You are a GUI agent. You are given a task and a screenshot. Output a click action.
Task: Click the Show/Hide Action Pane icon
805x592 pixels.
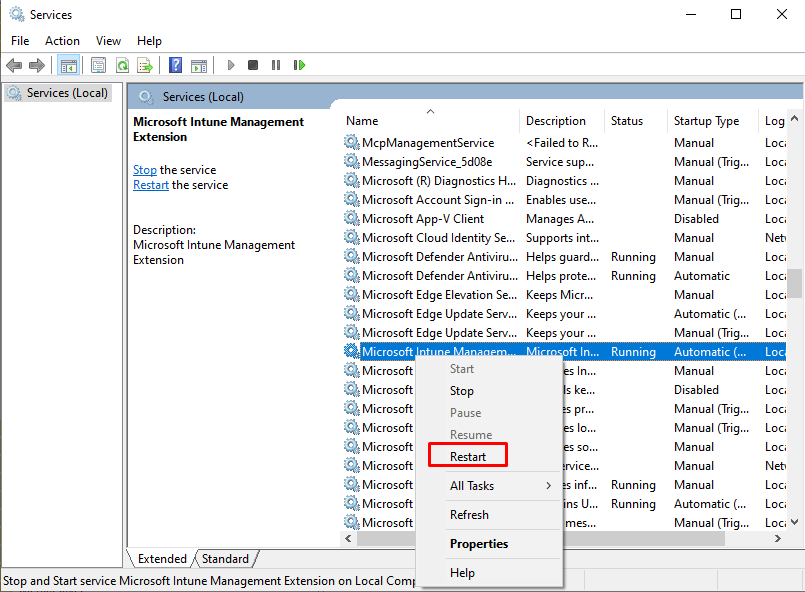(199, 65)
